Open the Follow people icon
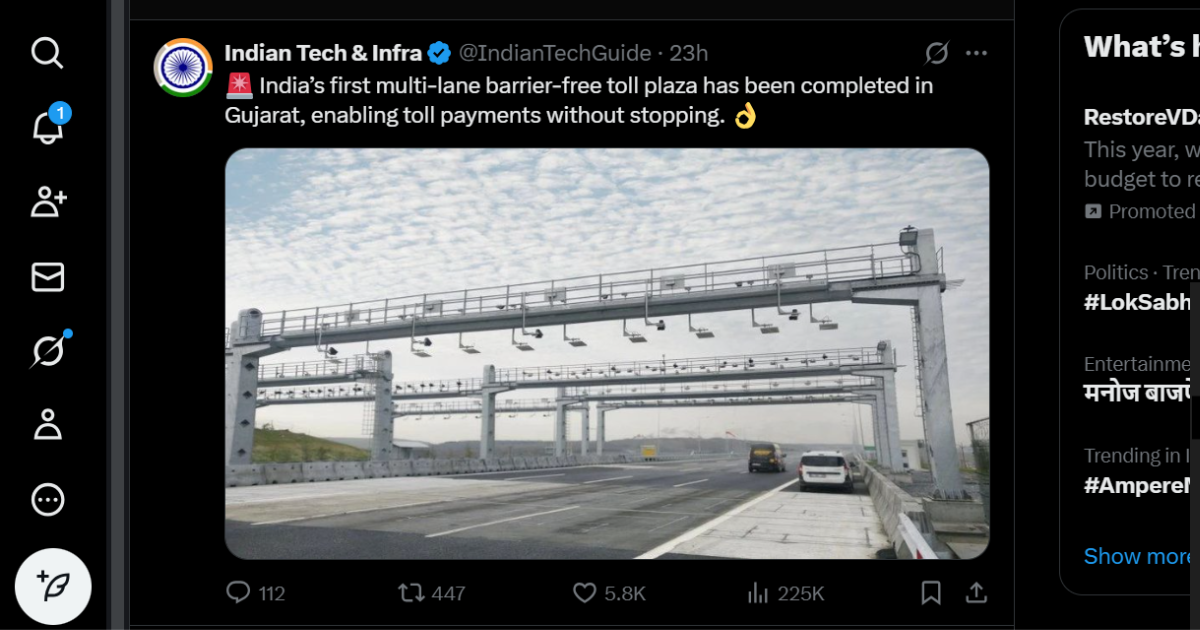This screenshot has height=630, width=1200. click(x=47, y=202)
